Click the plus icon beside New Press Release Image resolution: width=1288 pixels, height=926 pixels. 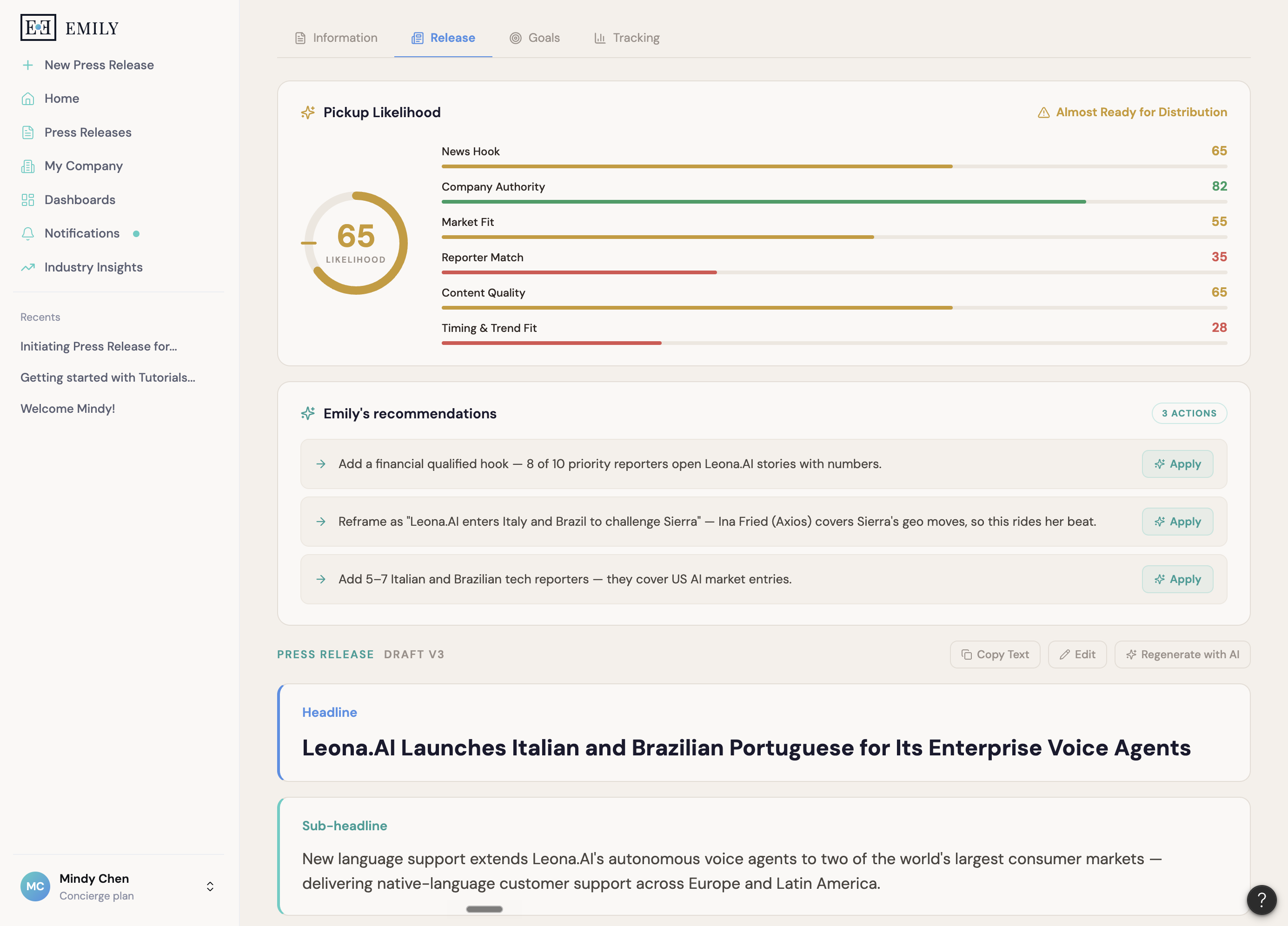[x=28, y=65]
